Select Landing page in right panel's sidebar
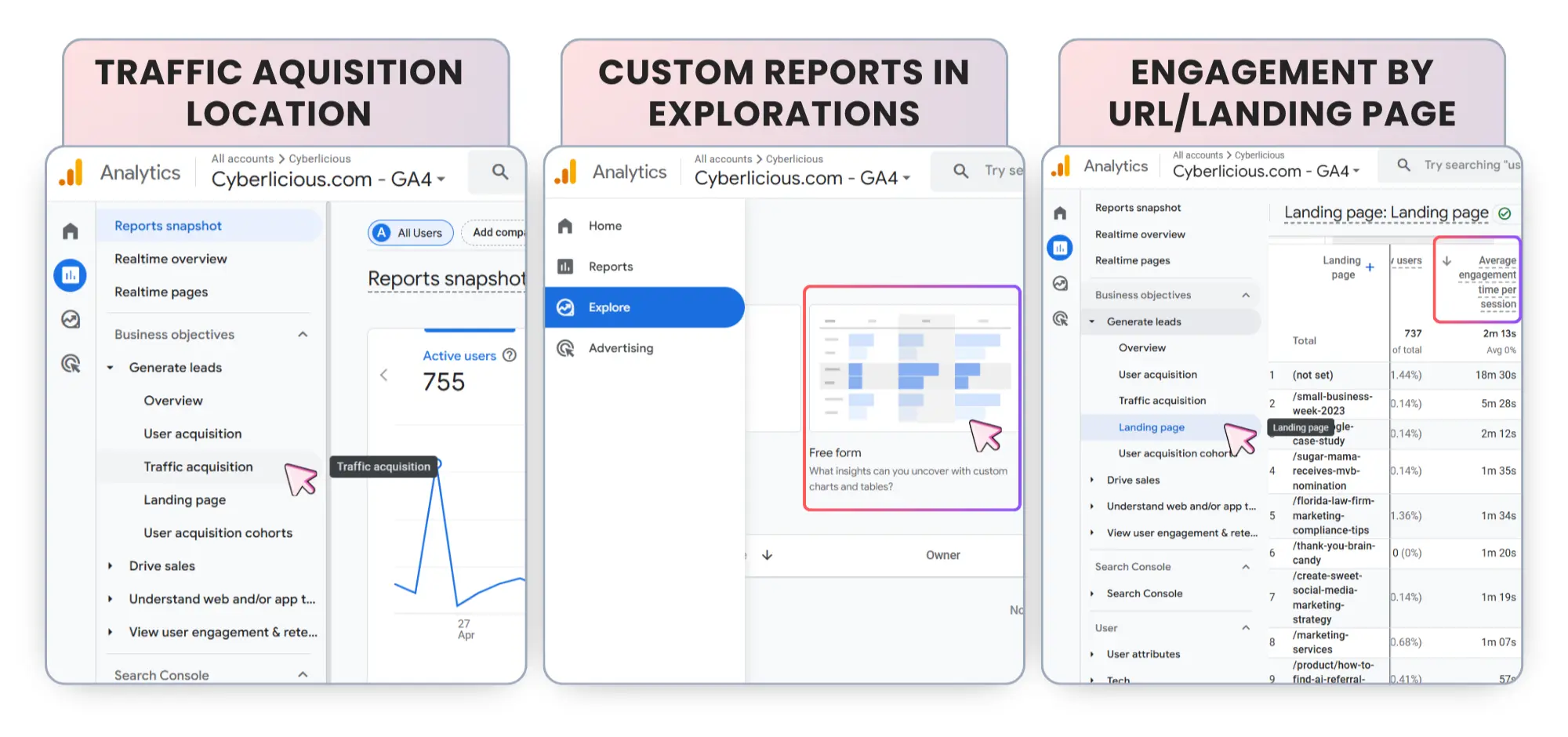1568x737 pixels. [x=1151, y=427]
